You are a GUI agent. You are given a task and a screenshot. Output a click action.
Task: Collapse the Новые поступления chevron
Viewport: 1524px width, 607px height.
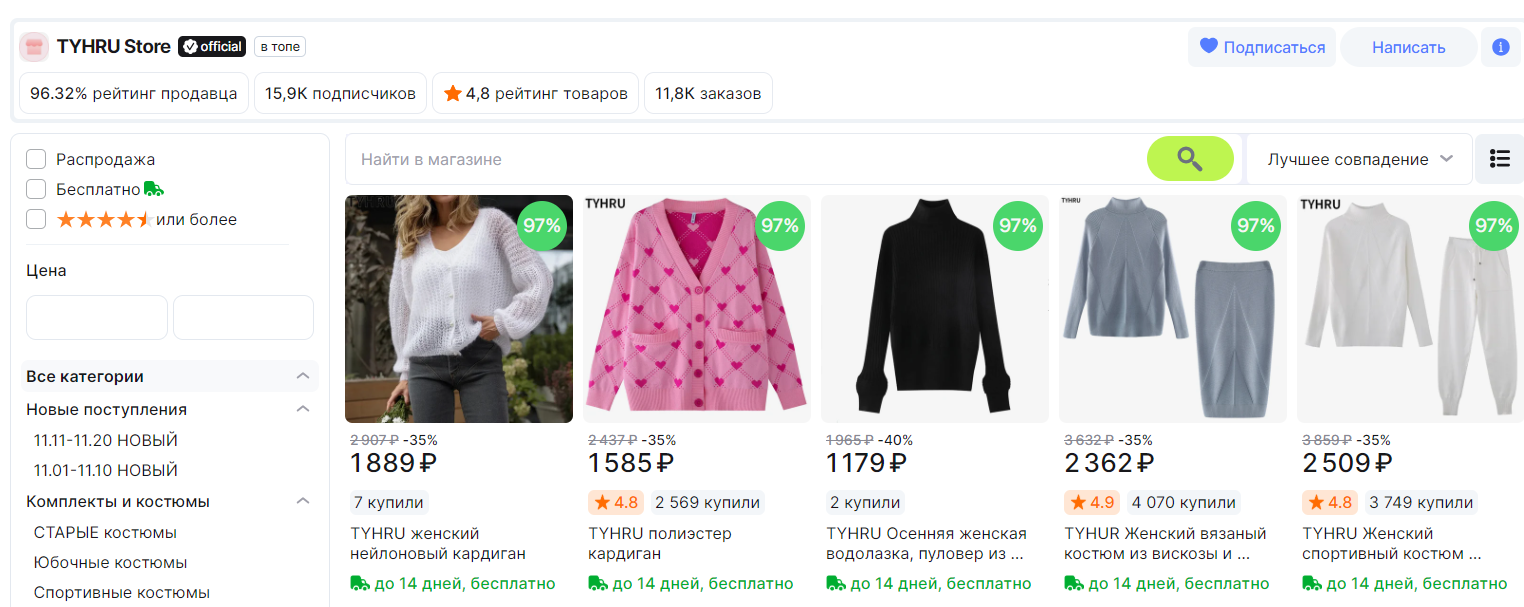point(303,409)
